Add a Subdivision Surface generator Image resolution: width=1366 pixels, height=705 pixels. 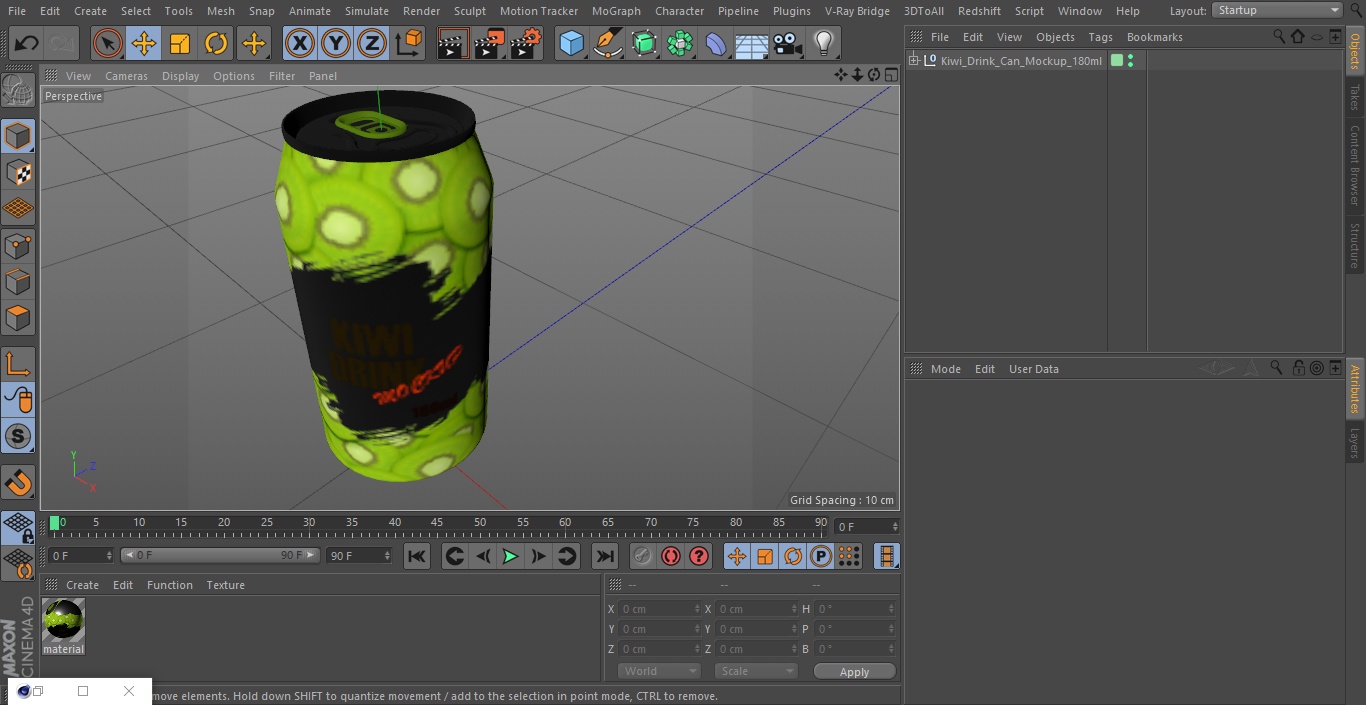644,44
